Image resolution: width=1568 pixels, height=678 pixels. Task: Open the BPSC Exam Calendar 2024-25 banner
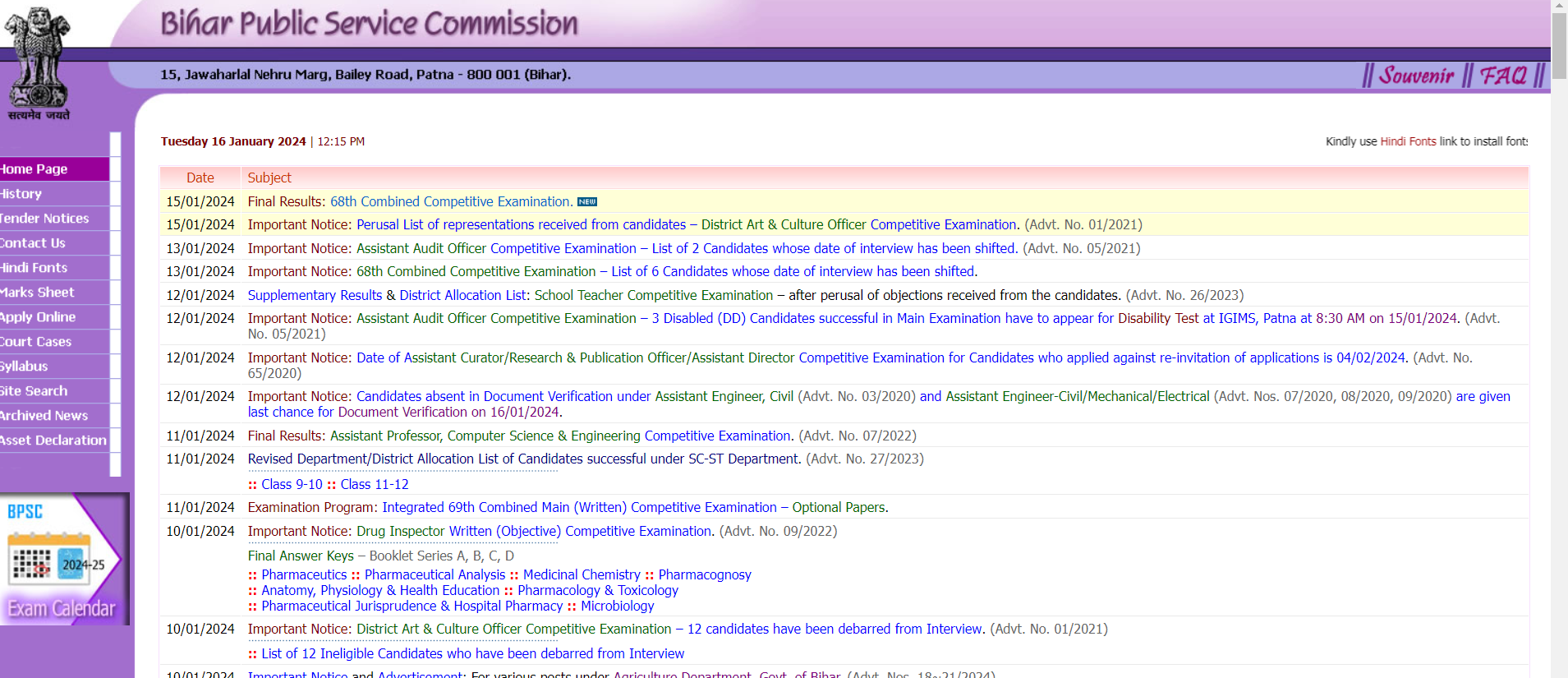(x=64, y=559)
